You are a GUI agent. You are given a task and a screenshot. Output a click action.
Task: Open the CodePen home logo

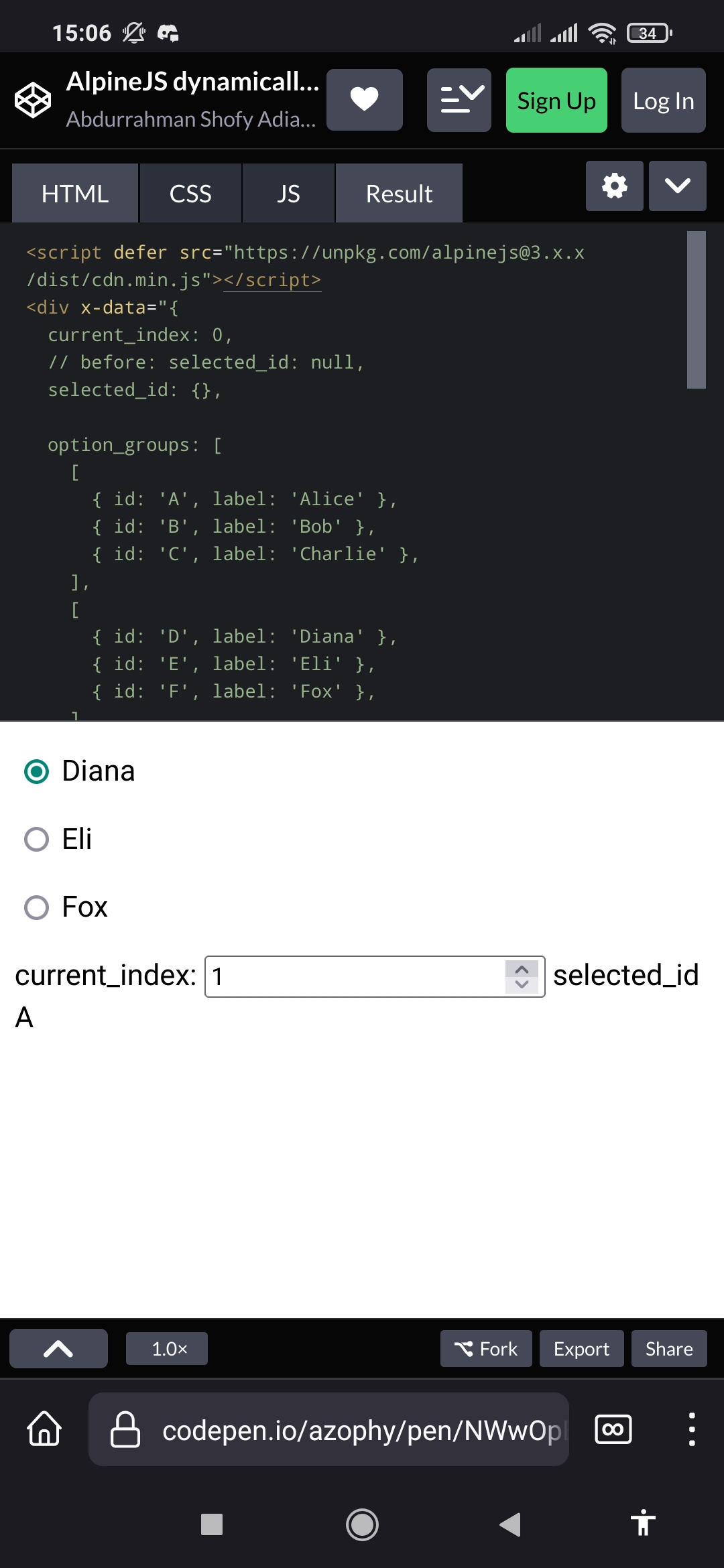tap(33, 100)
